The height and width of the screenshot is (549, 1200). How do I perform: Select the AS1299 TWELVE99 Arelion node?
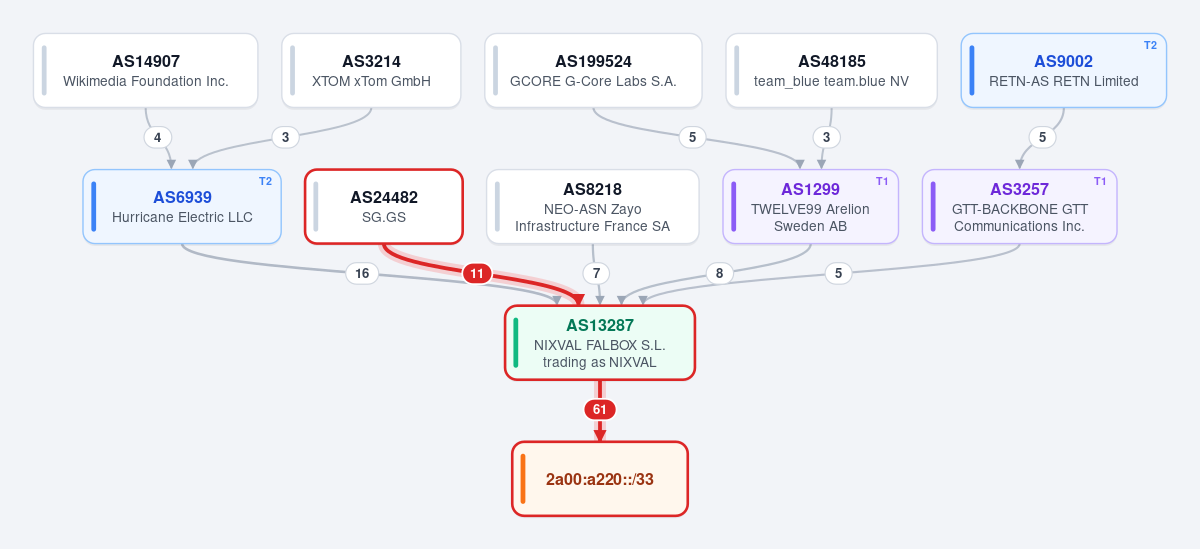point(811,207)
